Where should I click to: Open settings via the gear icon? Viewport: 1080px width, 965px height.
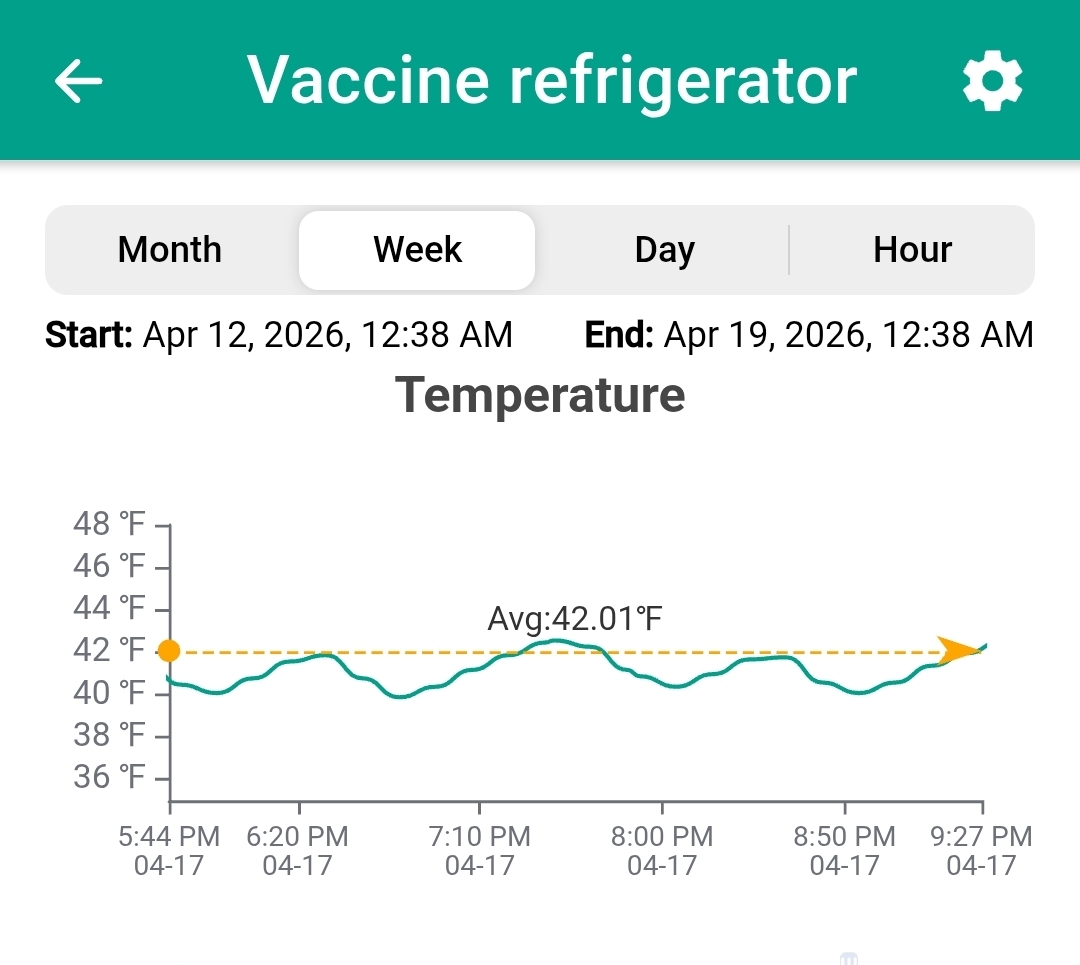coord(992,81)
